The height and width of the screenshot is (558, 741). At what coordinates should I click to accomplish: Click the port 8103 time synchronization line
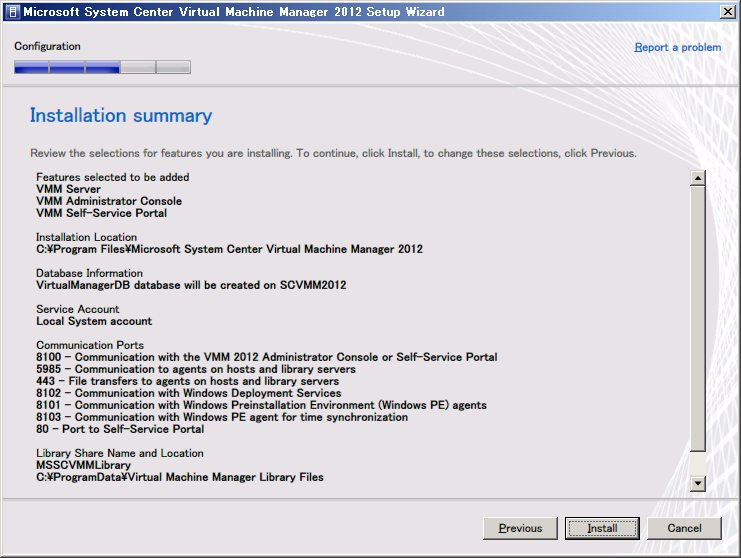coord(222,417)
